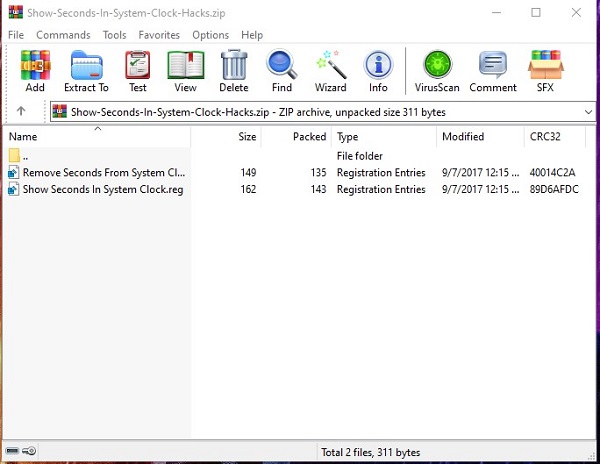
Task: Go up one level with arrow
Action: (x=21, y=111)
